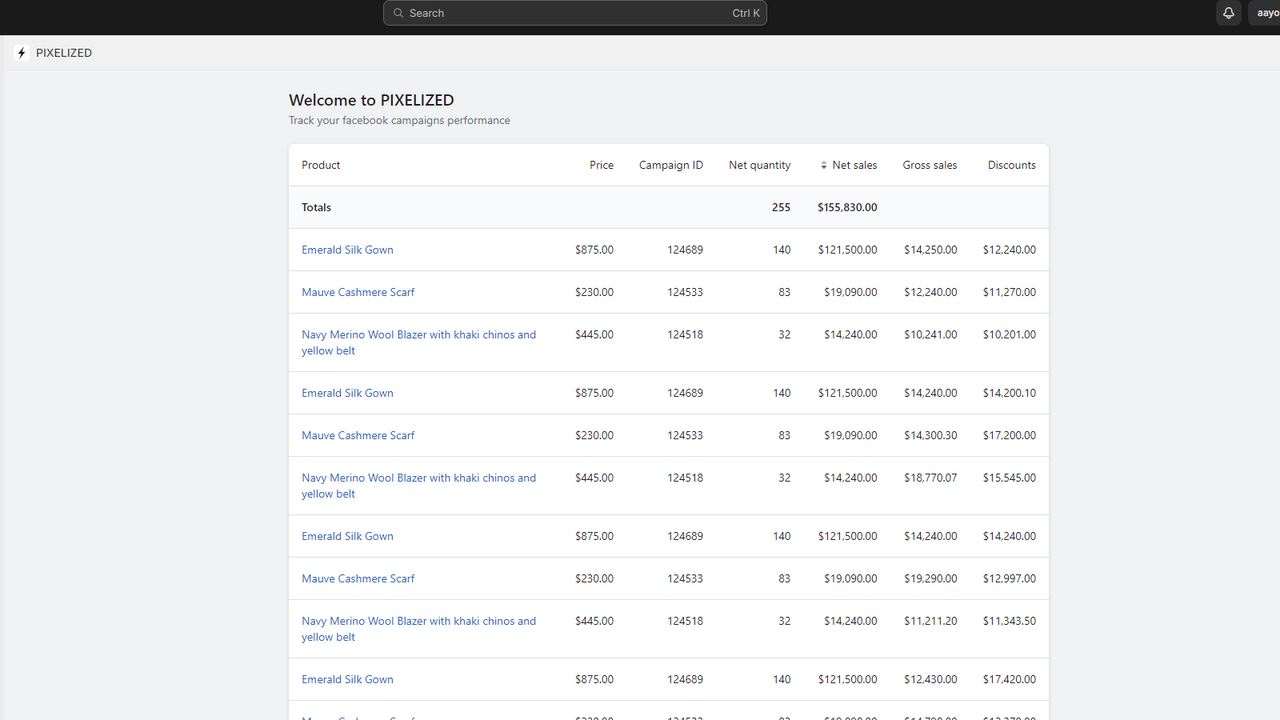Click price $875.00 in the $14,250.00 gross sales row
The image size is (1280, 720).
pos(594,250)
